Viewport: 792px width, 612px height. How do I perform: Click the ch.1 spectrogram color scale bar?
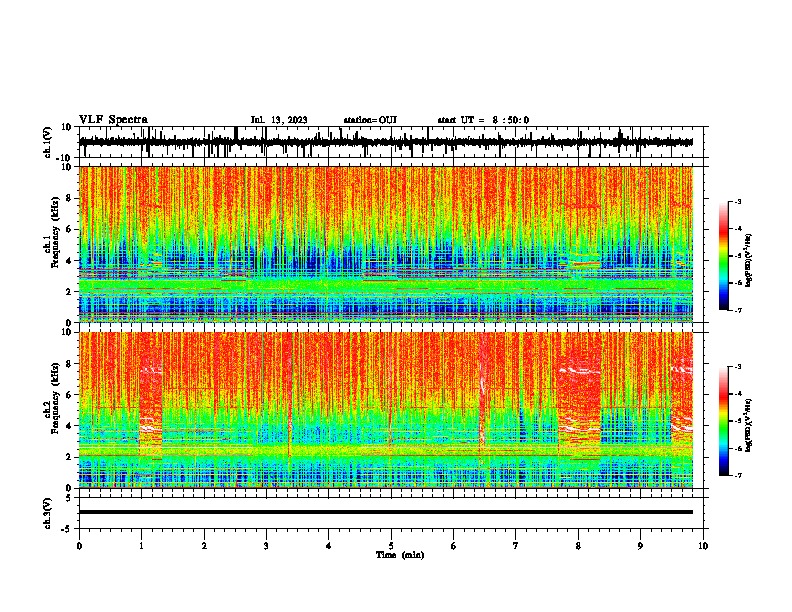click(x=723, y=255)
